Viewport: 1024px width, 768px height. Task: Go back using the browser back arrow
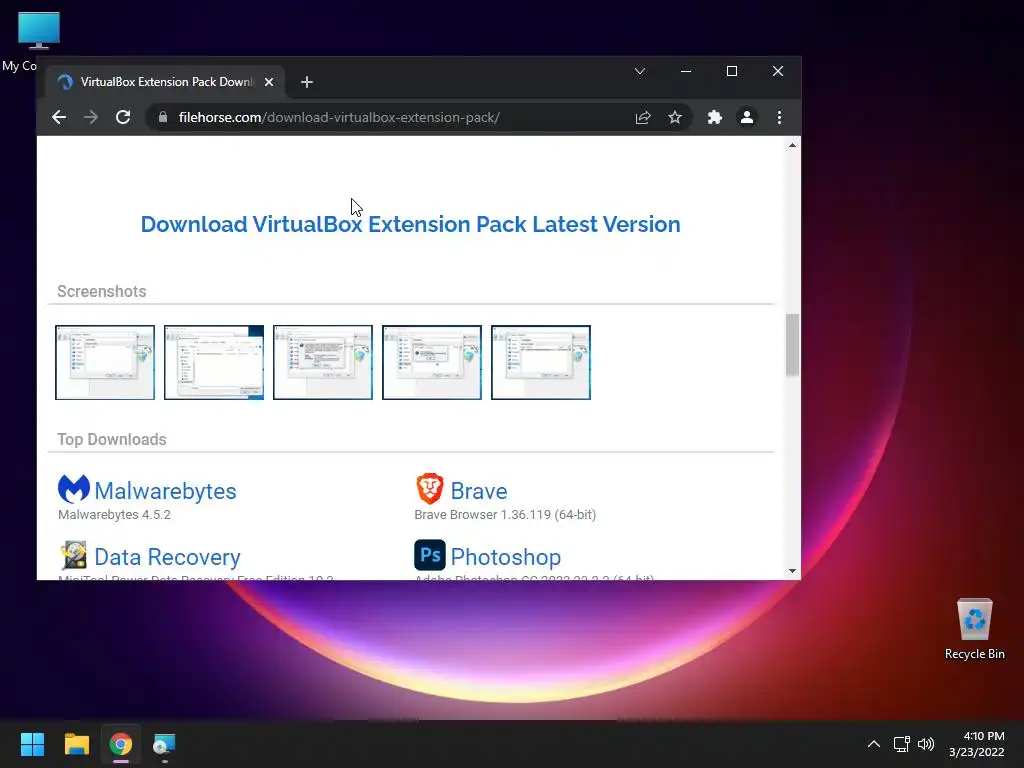pos(59,118)
